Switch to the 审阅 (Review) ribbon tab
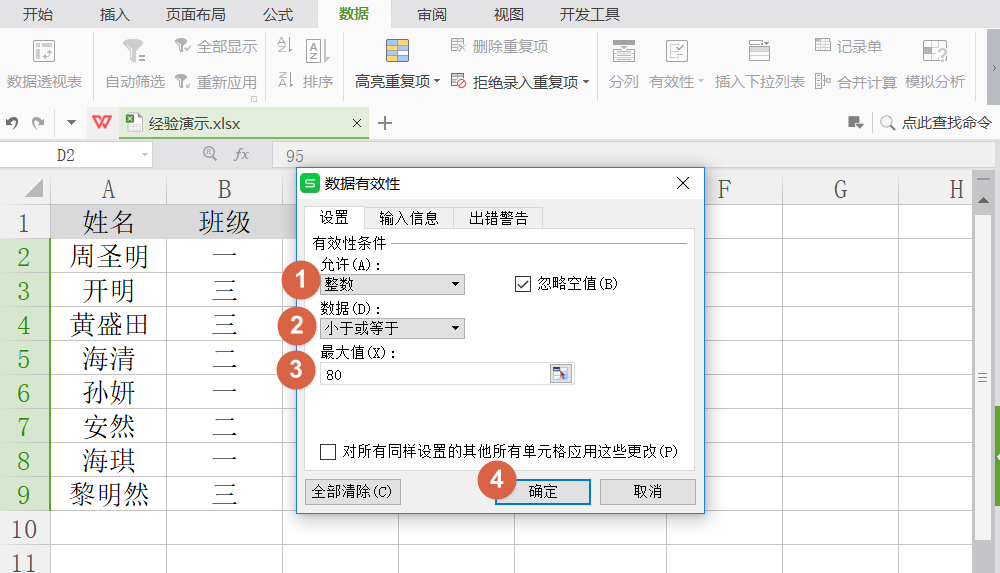Viewport: 1000px width, 573px height. (432, 14)
